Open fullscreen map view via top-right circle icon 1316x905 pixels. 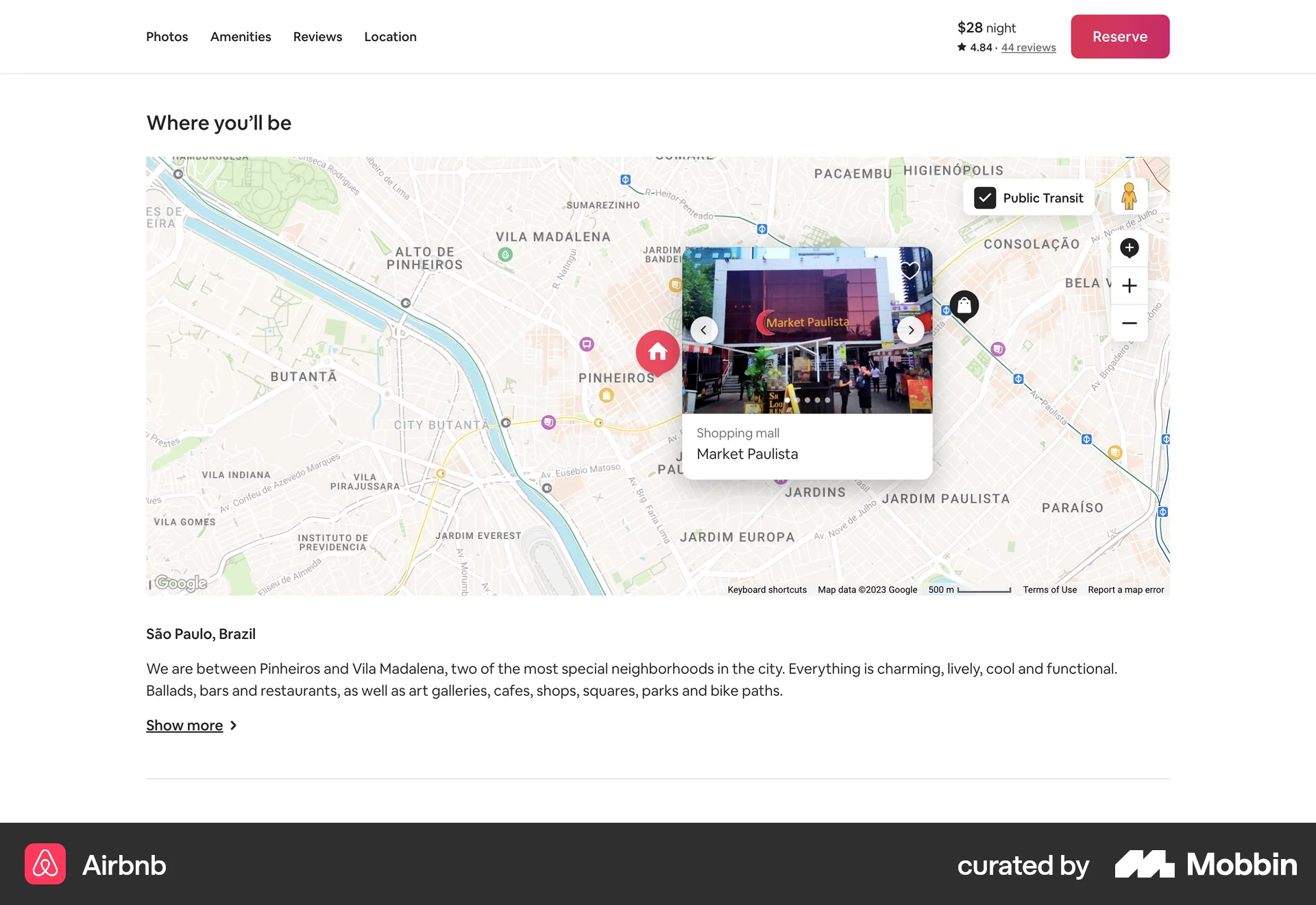[x=1129, y=248]
